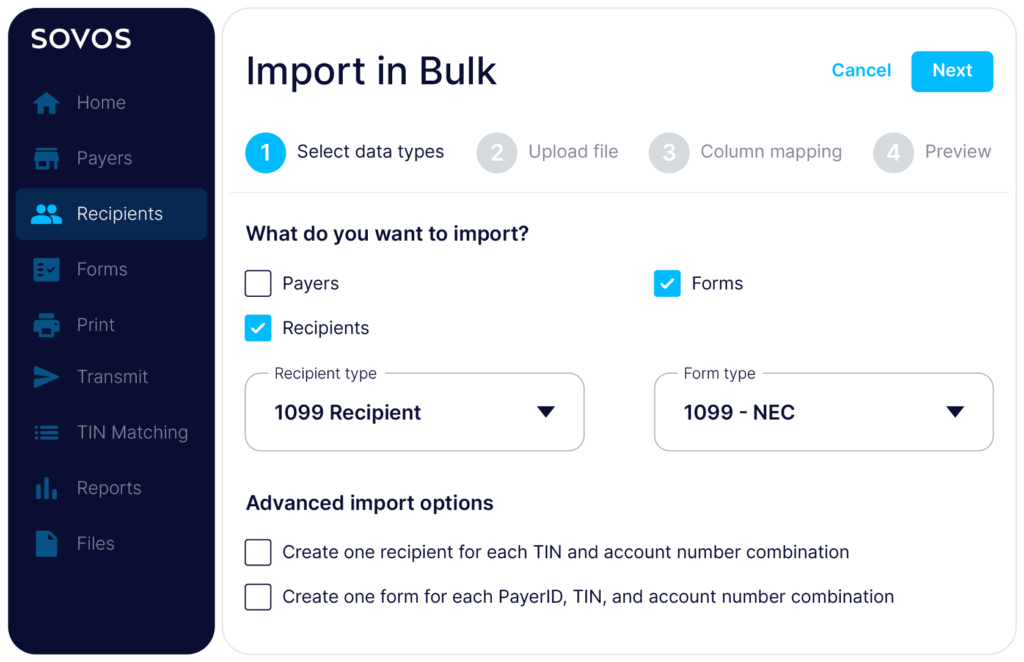The image size is (1024, 662).
Task: Click the Home house icon in sidebar
Action: tap(46, 103)
